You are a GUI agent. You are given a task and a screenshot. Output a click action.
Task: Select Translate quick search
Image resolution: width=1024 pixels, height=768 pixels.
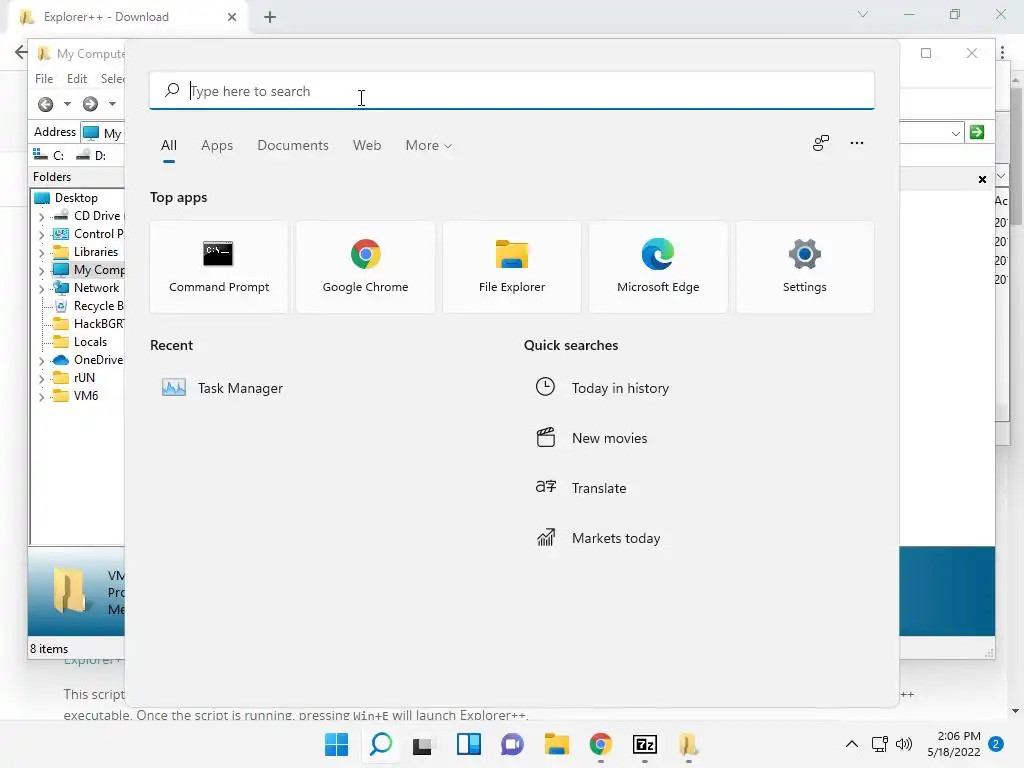(x=581, y=488)
